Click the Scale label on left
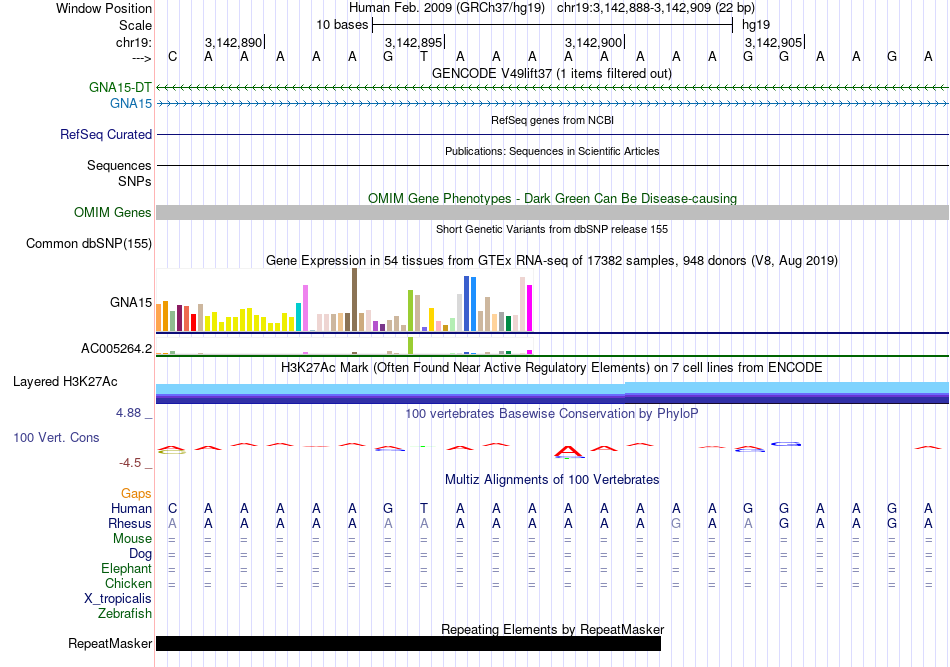 (x=135, y=25)
